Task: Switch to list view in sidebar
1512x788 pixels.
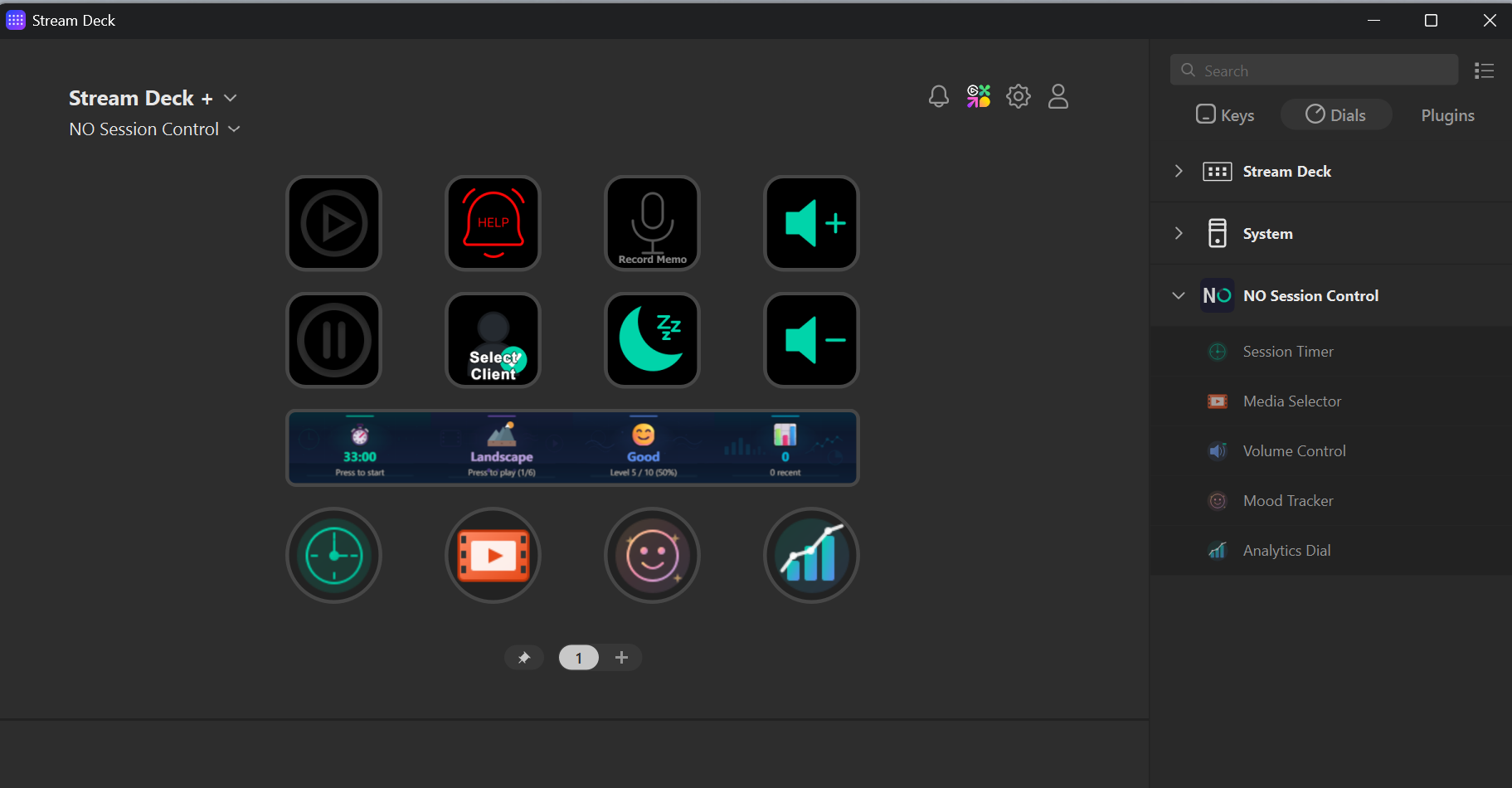Action: [x=1484, y=71]
